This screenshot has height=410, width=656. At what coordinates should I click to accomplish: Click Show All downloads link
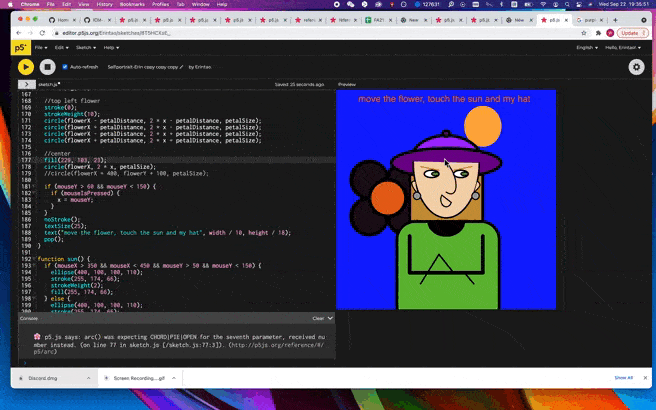tap(623, 378)
